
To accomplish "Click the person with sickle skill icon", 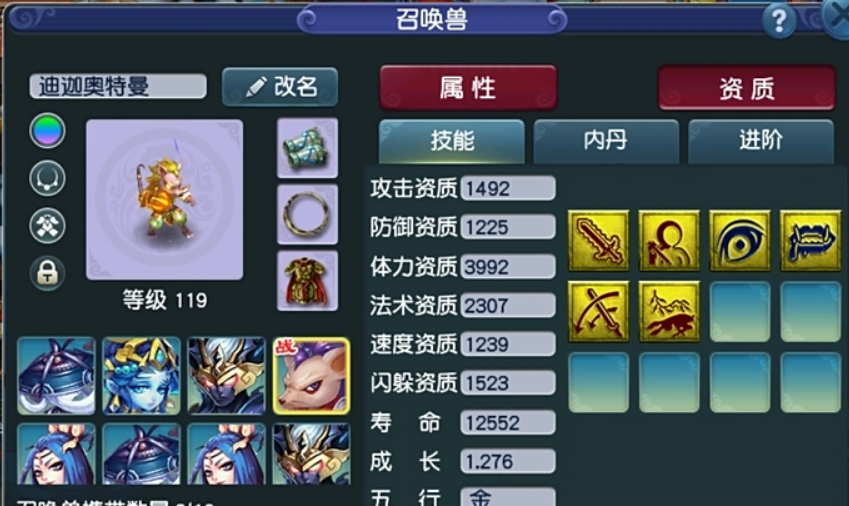I will [x=669, y=241].
